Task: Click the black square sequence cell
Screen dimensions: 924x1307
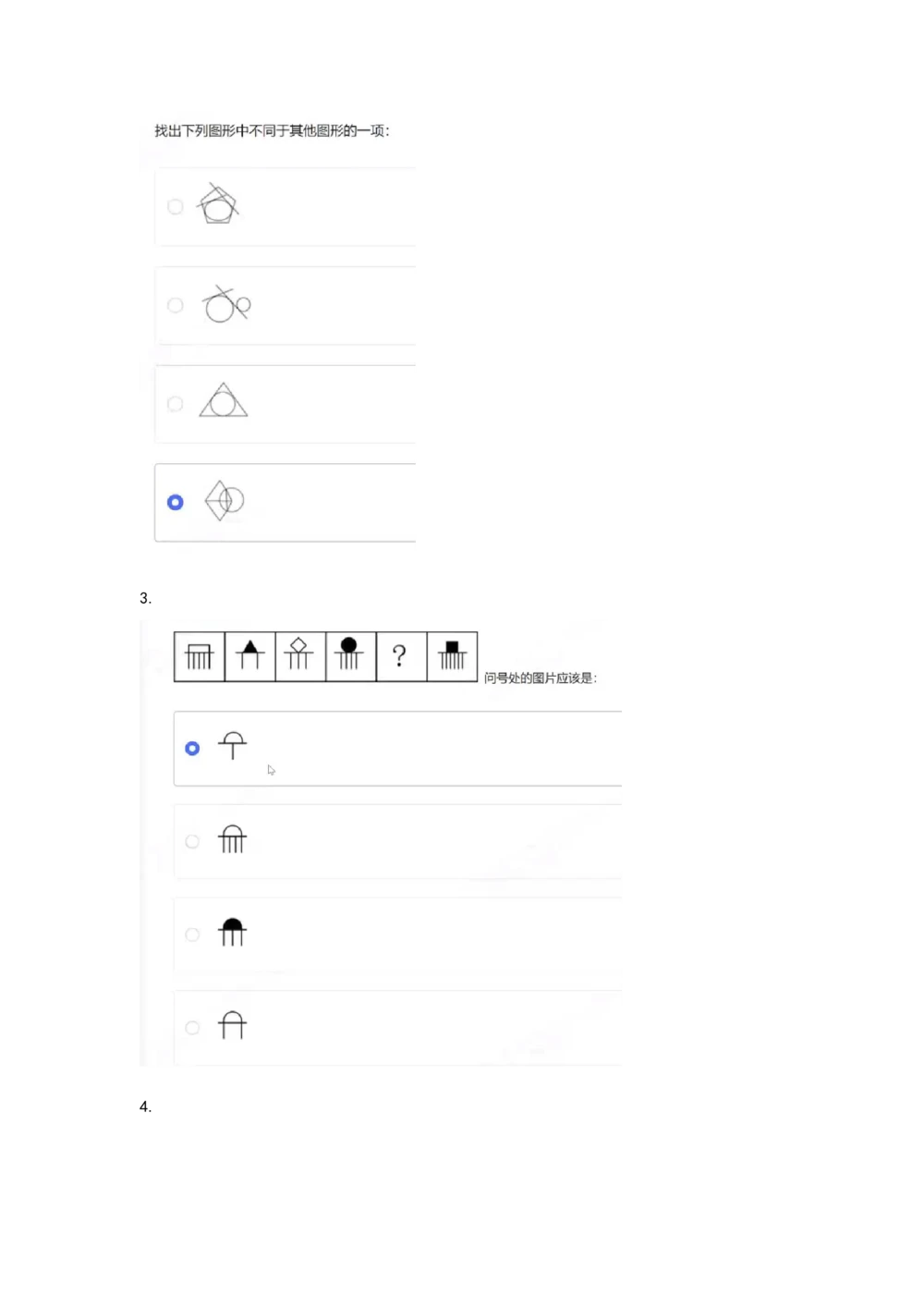Action: [452, 656]
